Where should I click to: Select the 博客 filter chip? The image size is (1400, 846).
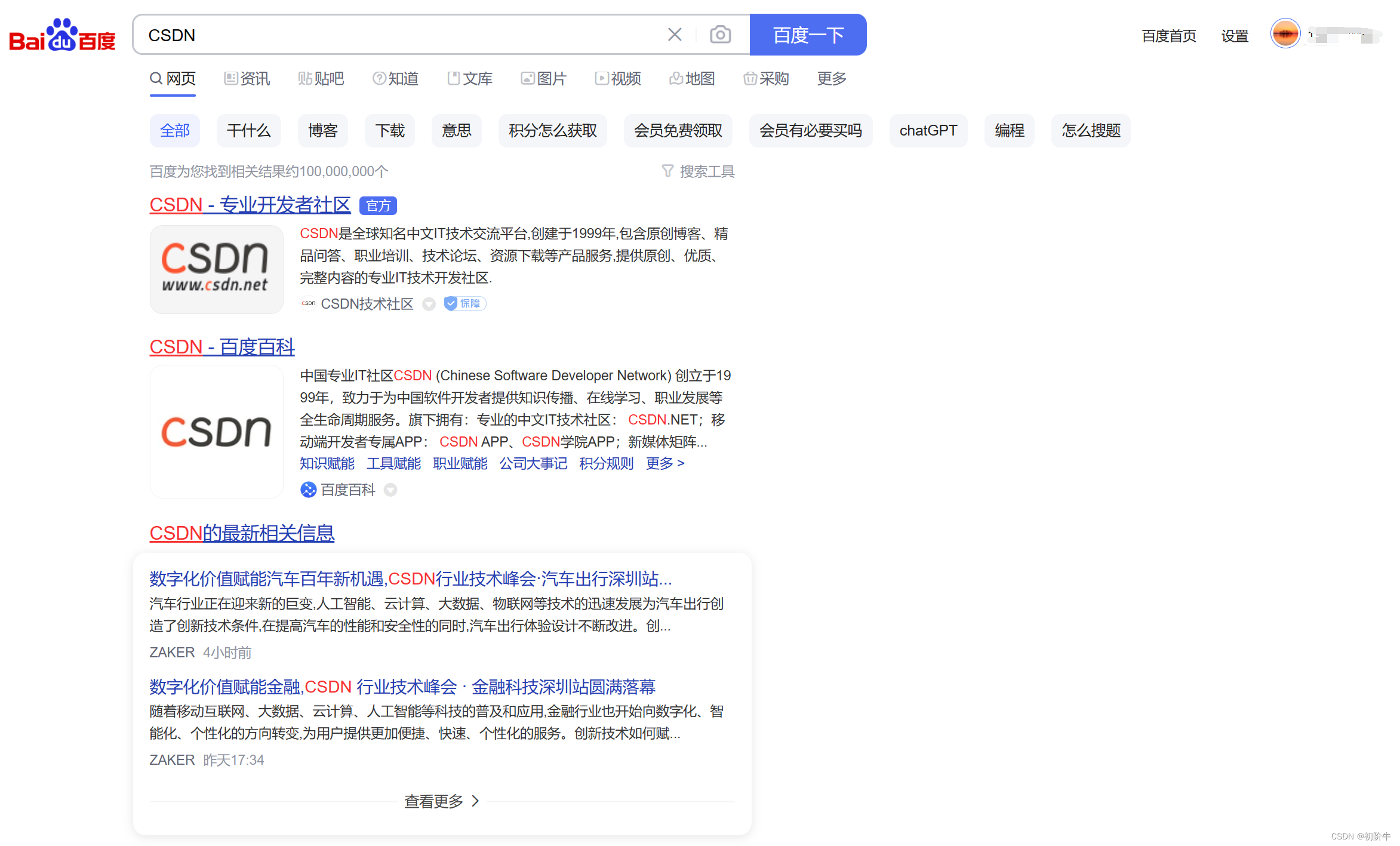323,131
